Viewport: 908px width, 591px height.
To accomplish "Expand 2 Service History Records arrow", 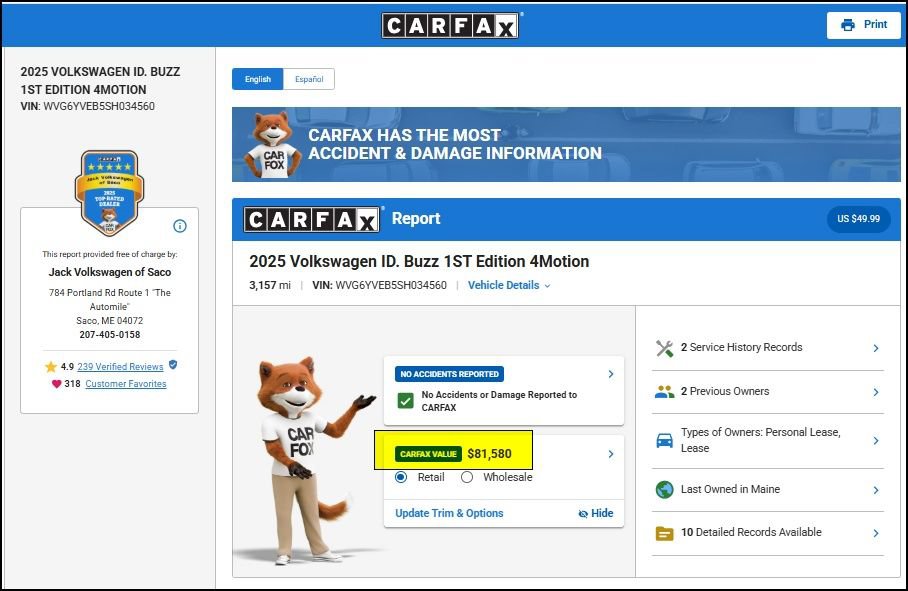I will point(876,348).
